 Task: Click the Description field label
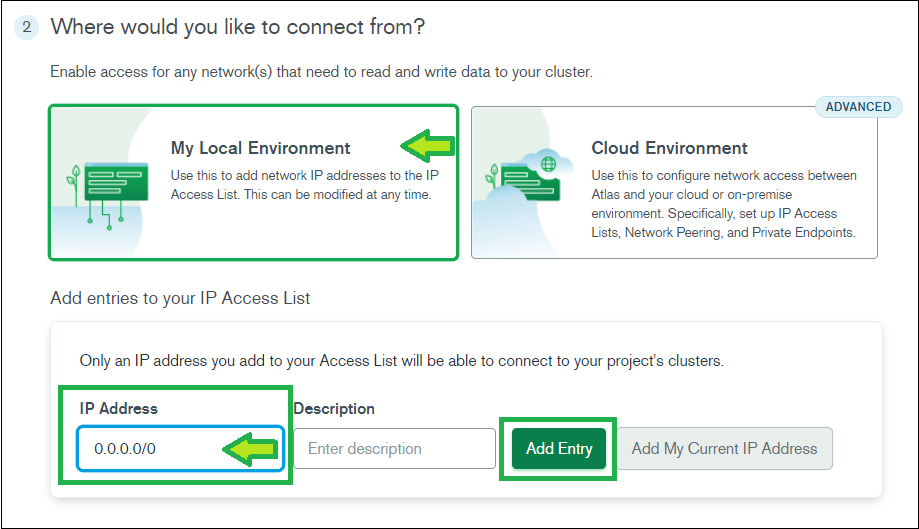point(334,408)
